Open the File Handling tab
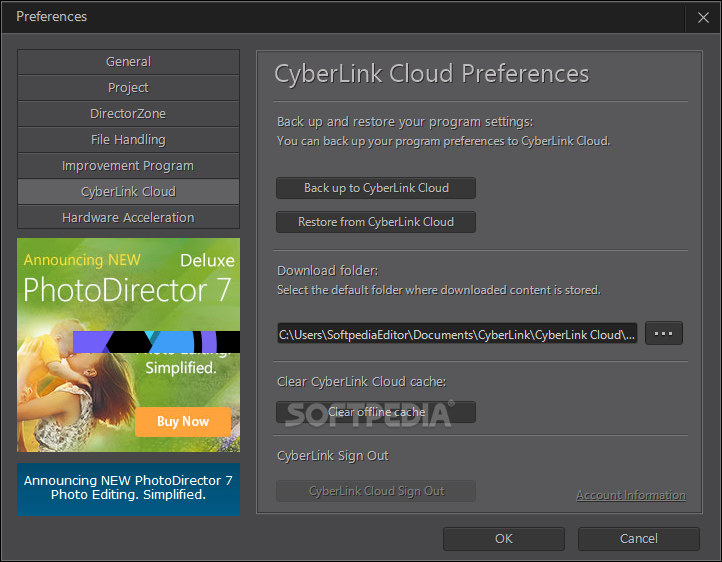722x562 pixels. point(128,140)
